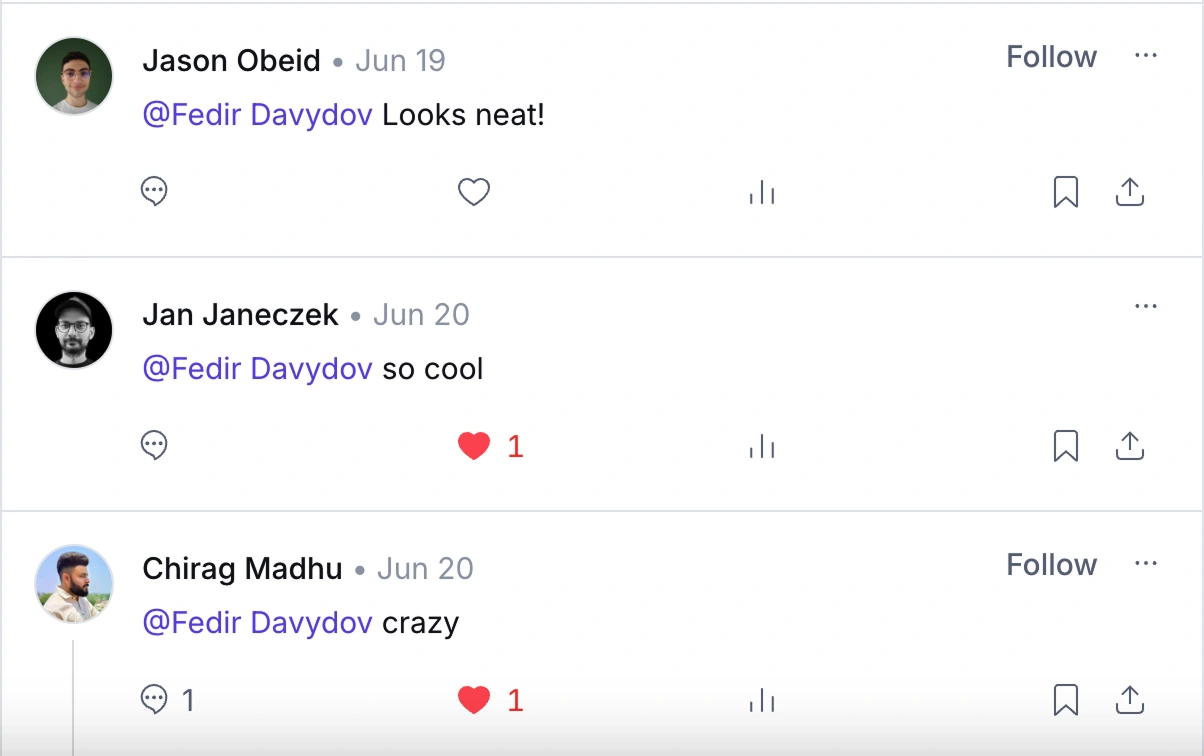The image size is (1204, 756).
Task: Open more options for Jan Janeczek's comment
Action: pyautogui.click(x=1146, y=306)
